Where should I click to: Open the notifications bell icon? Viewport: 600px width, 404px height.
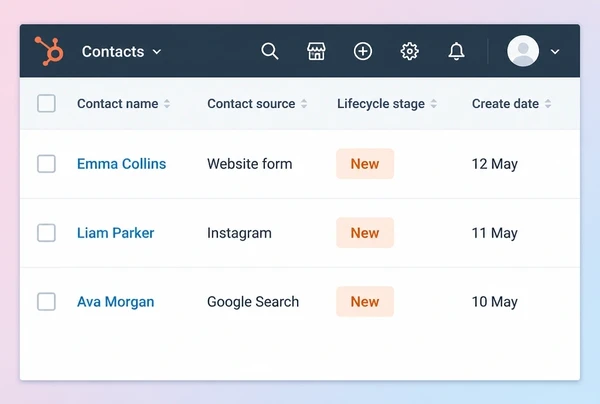tap(457, 51)
